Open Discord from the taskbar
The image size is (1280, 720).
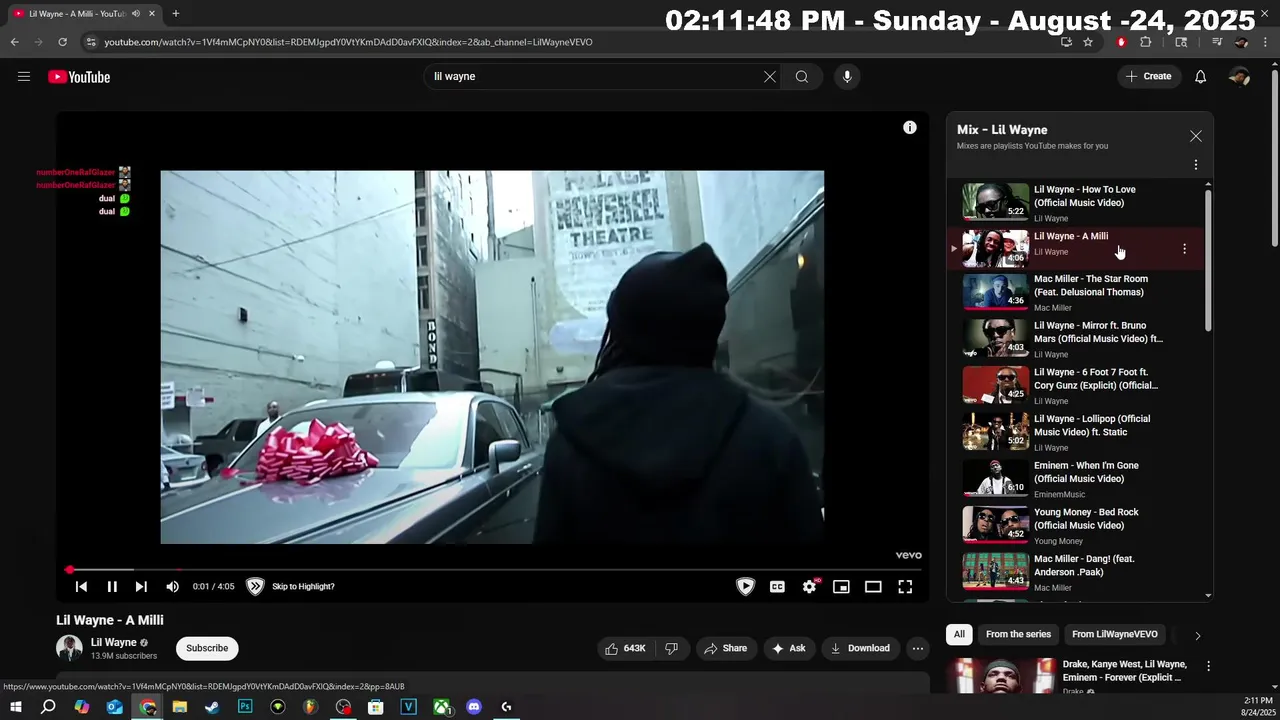(x=474, y=707)
